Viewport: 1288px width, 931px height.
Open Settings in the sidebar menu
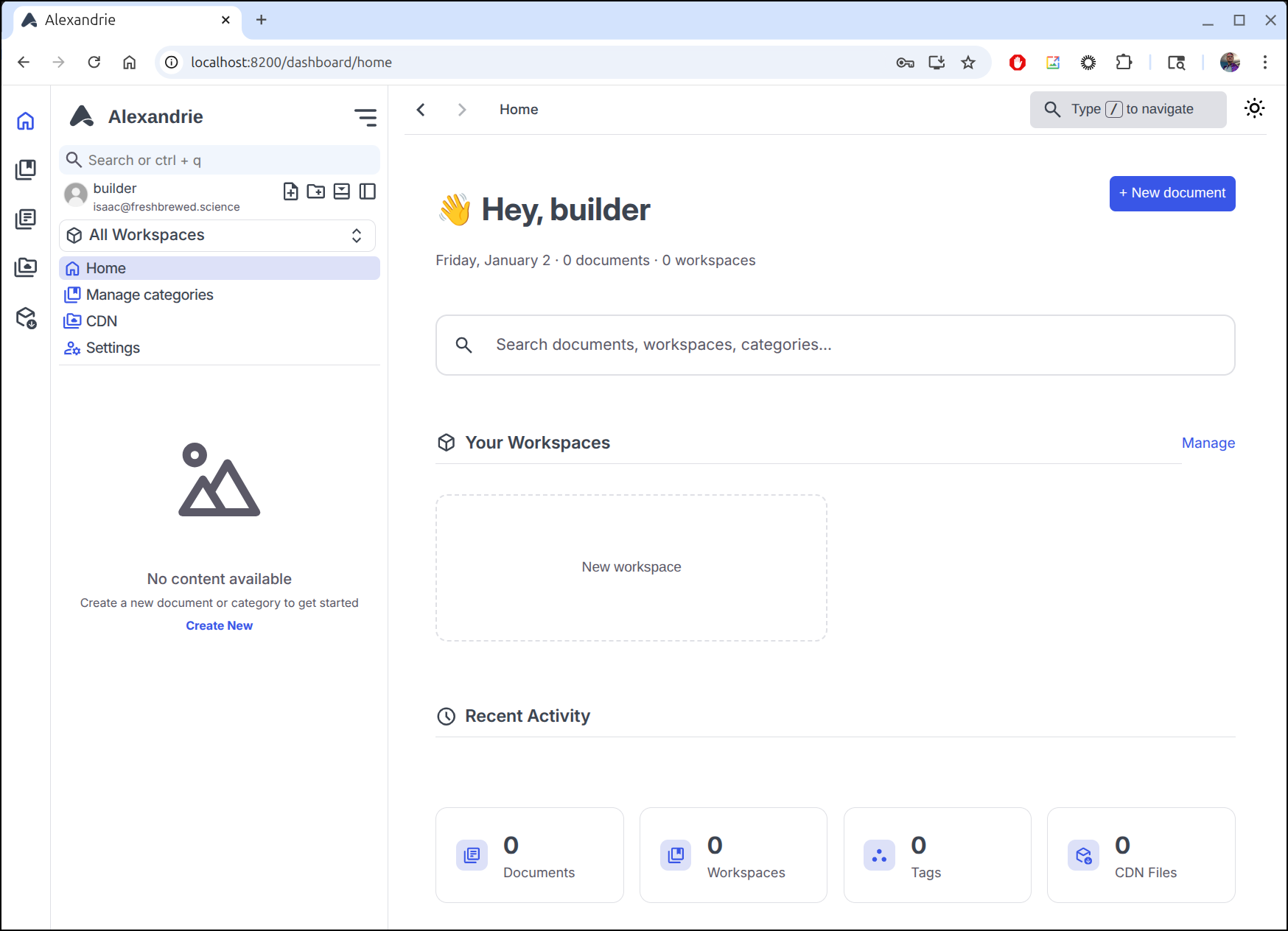click(x=113, y=348)
